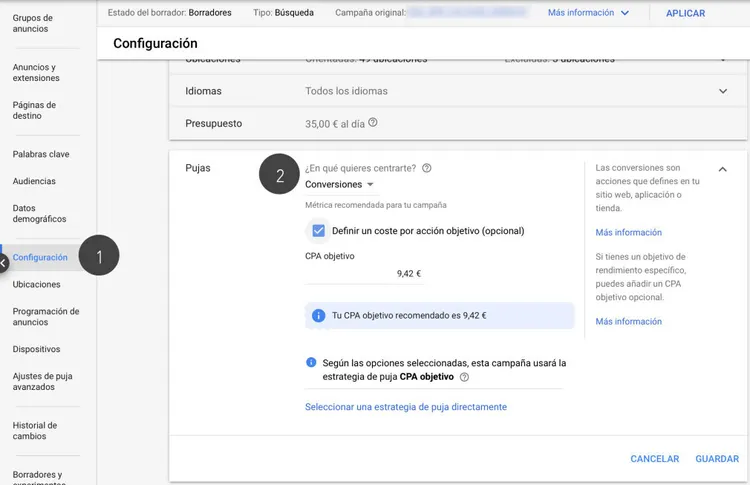Open the Conversiones dropdown
The height and width of the screenshot is (485, 750).
point(339,185)
